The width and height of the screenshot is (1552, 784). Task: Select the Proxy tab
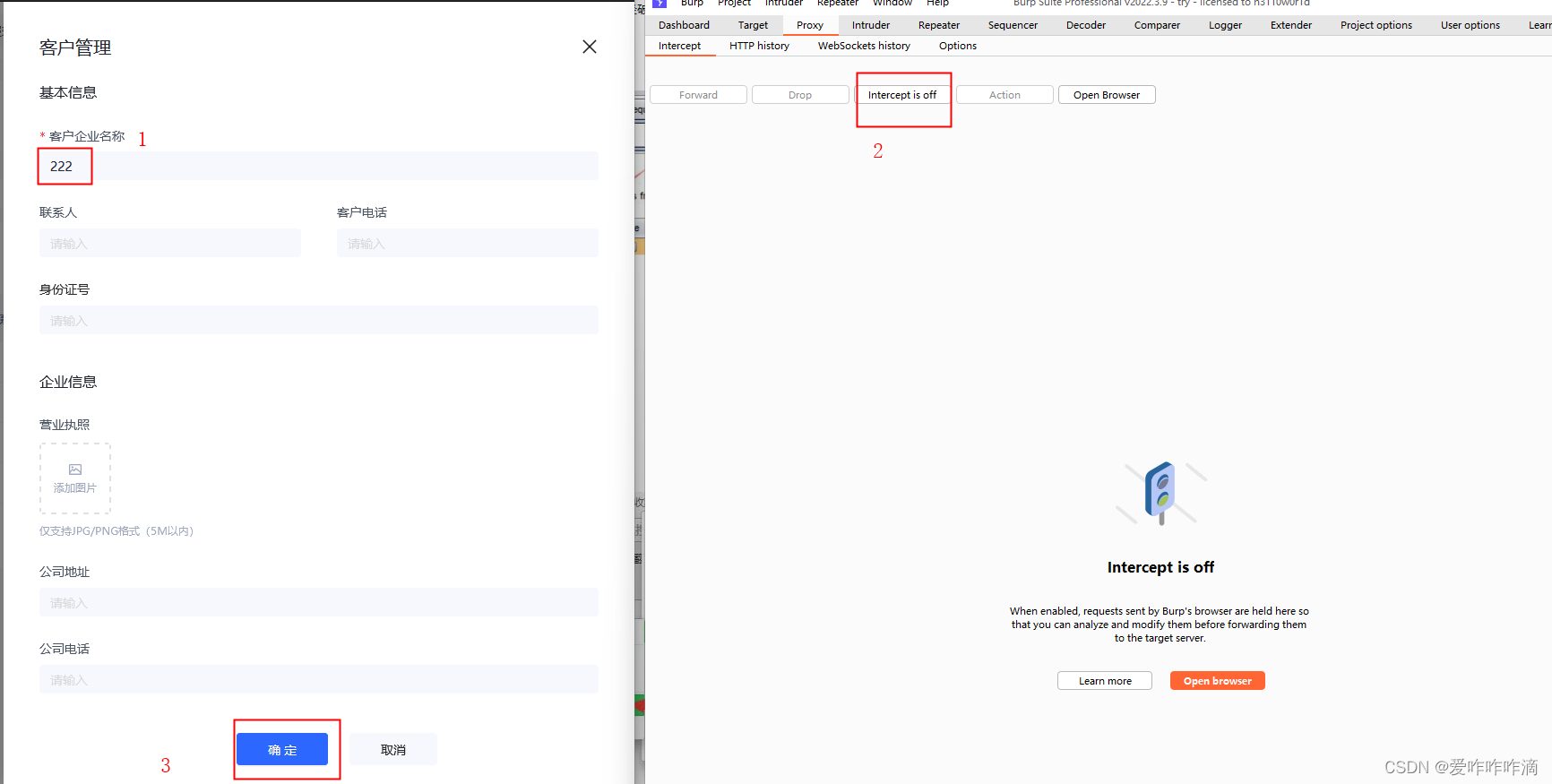pos(810,25)
